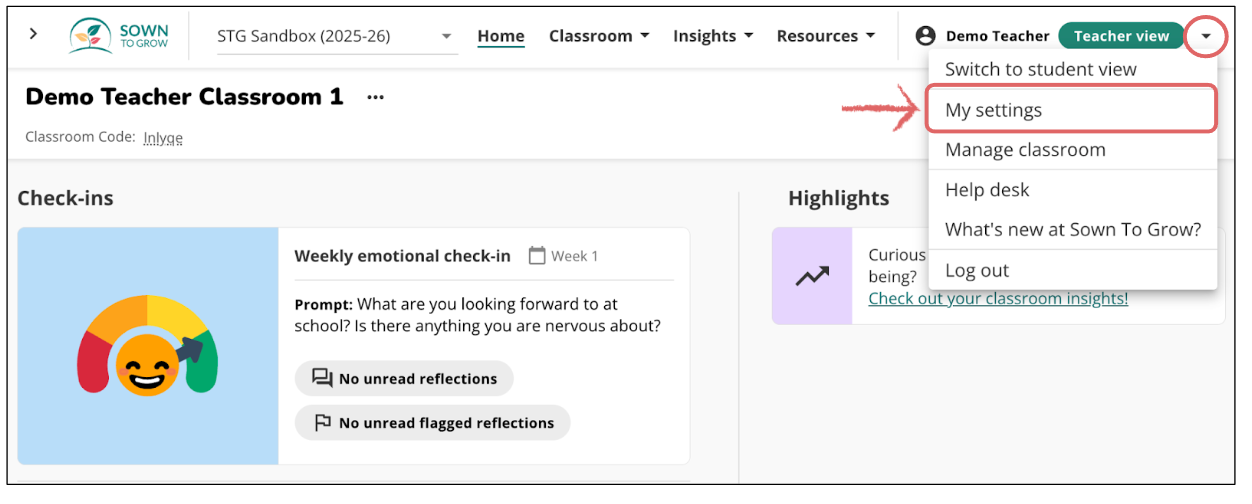
Task: Expand the Insights navigation menu
Action: pyautogui.click(x=712, y=36)
